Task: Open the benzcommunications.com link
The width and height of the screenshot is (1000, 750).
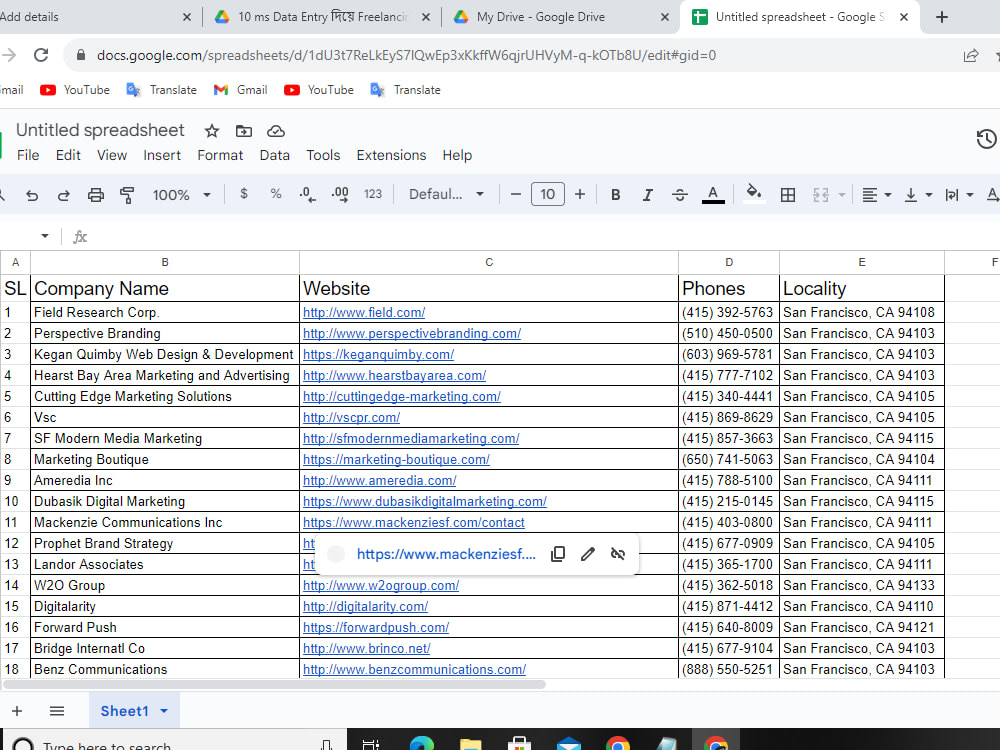Action: point(415,670)
